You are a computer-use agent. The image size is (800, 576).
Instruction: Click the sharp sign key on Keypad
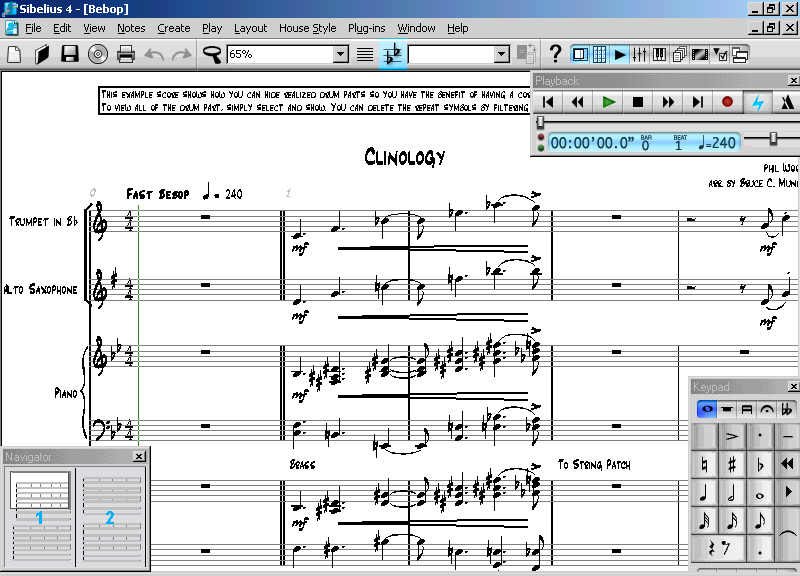(x=732, y=464)
